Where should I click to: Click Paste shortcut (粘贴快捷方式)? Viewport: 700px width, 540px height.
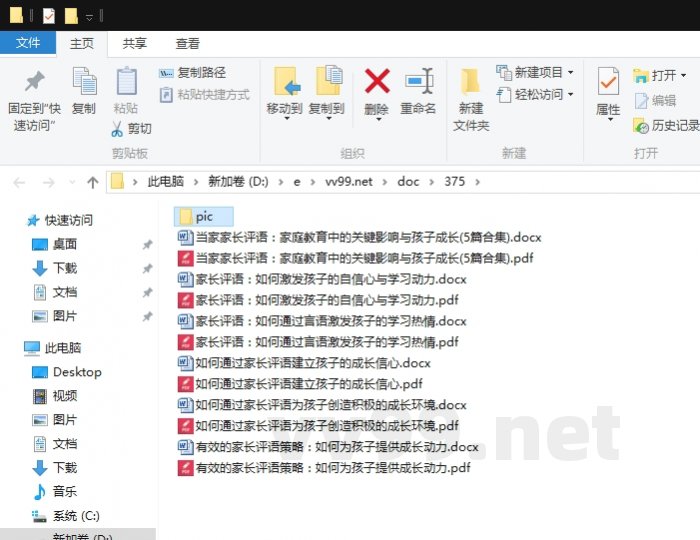pos(204,95)
